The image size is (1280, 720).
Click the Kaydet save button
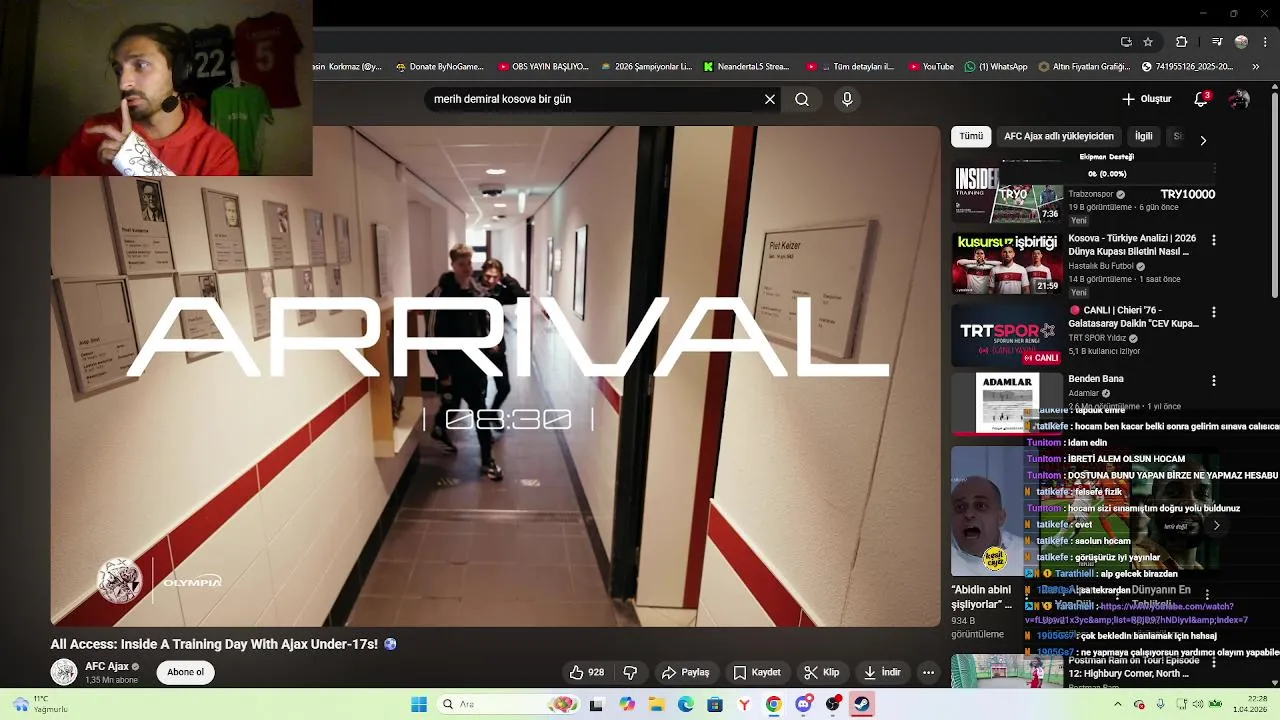(757, 672)
